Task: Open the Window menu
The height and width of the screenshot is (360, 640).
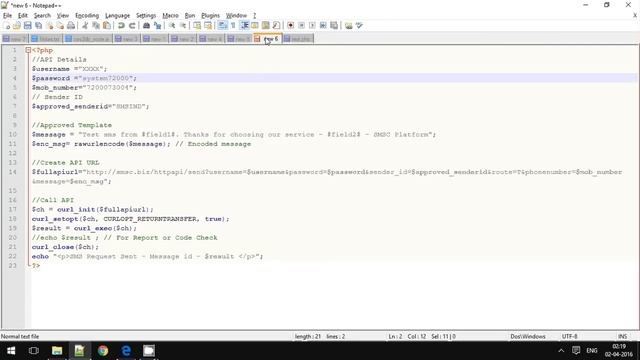Action: click(236, 16)
